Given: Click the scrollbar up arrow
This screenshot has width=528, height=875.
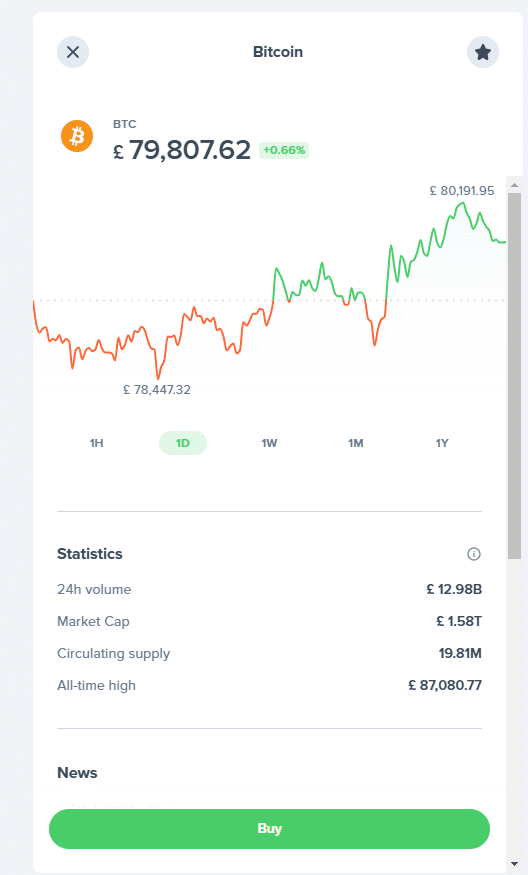Looking at the screenshot, I should click(x=515, y=185).
